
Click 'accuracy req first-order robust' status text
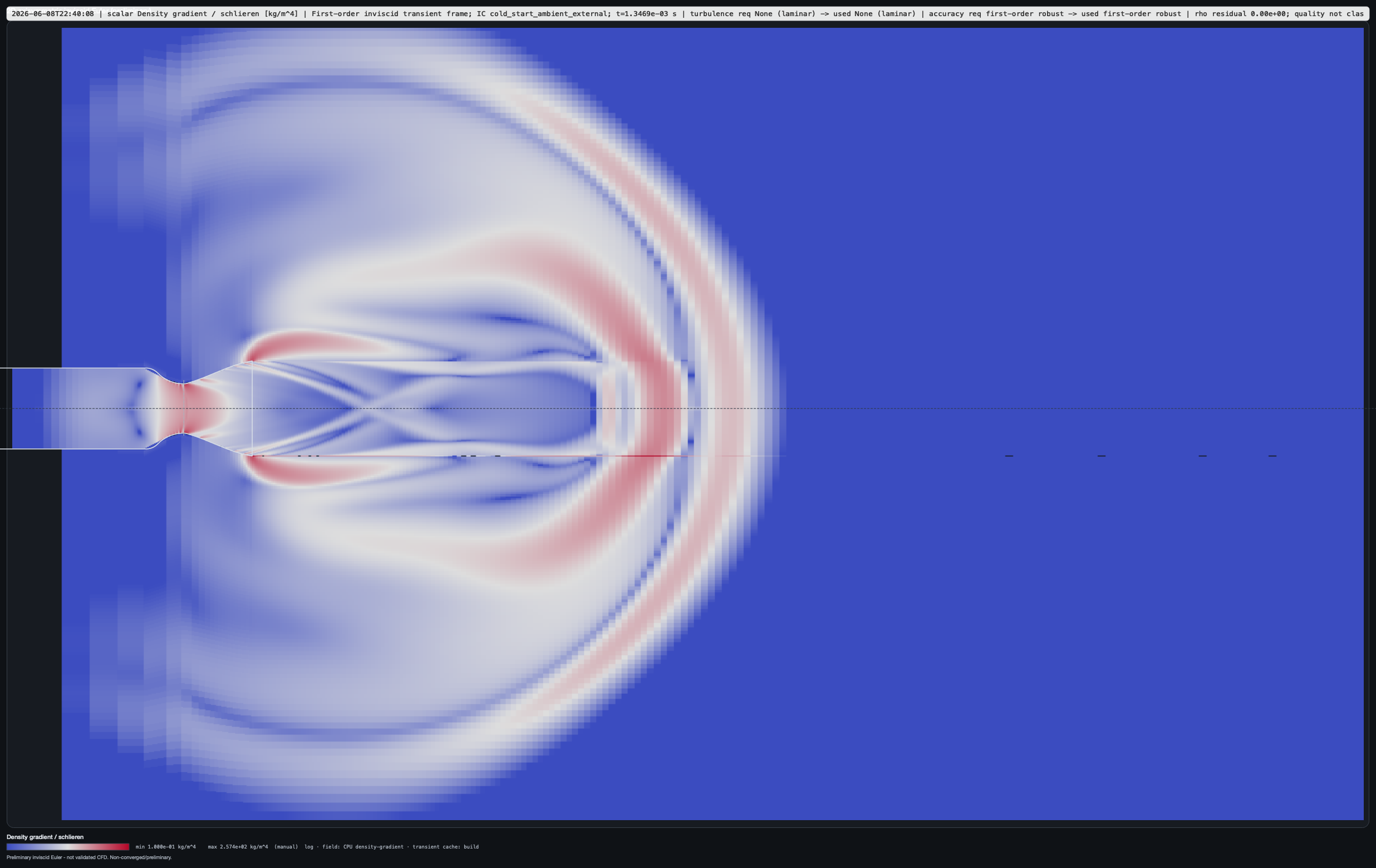click(996, 14)
